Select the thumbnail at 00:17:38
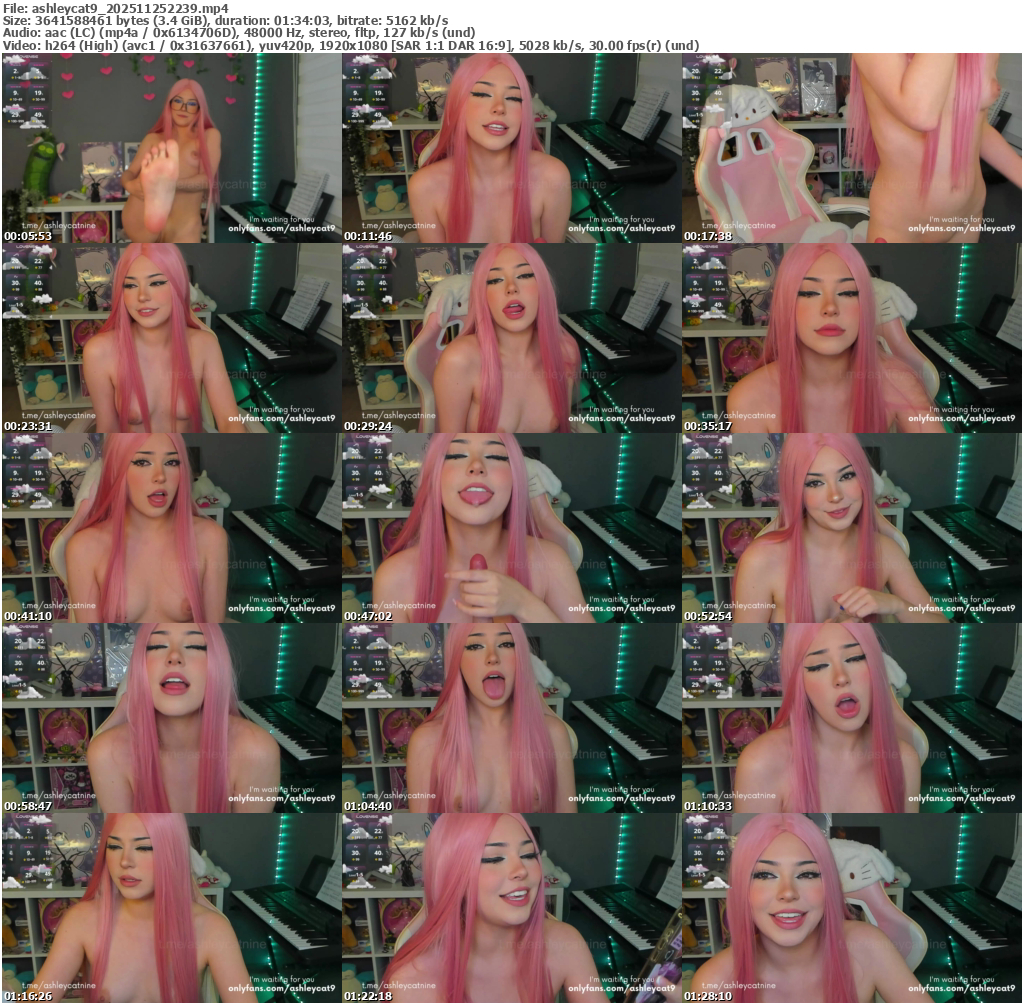The image size is (1024, 1003). [851, 148]
